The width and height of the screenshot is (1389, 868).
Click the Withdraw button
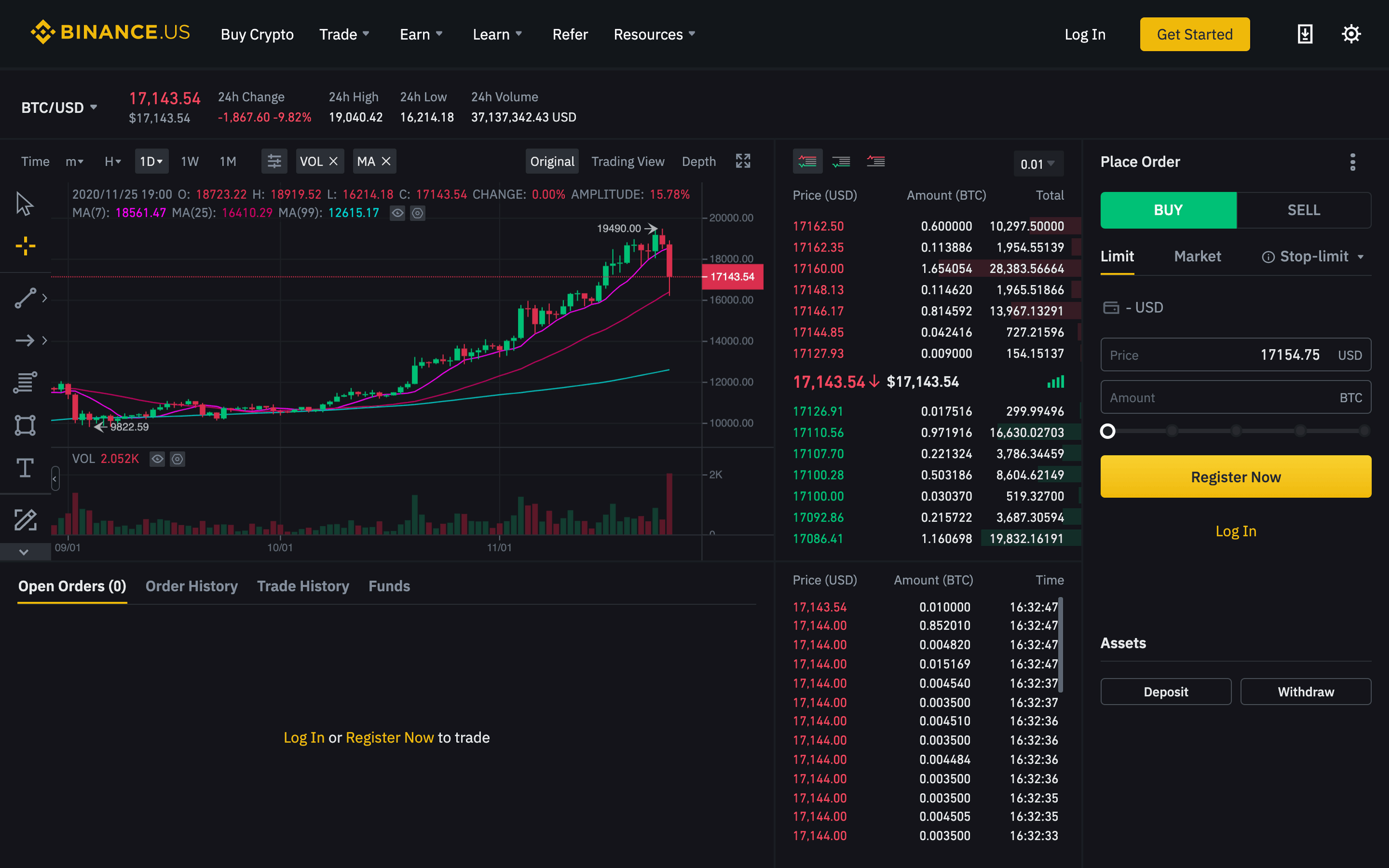1306,691
